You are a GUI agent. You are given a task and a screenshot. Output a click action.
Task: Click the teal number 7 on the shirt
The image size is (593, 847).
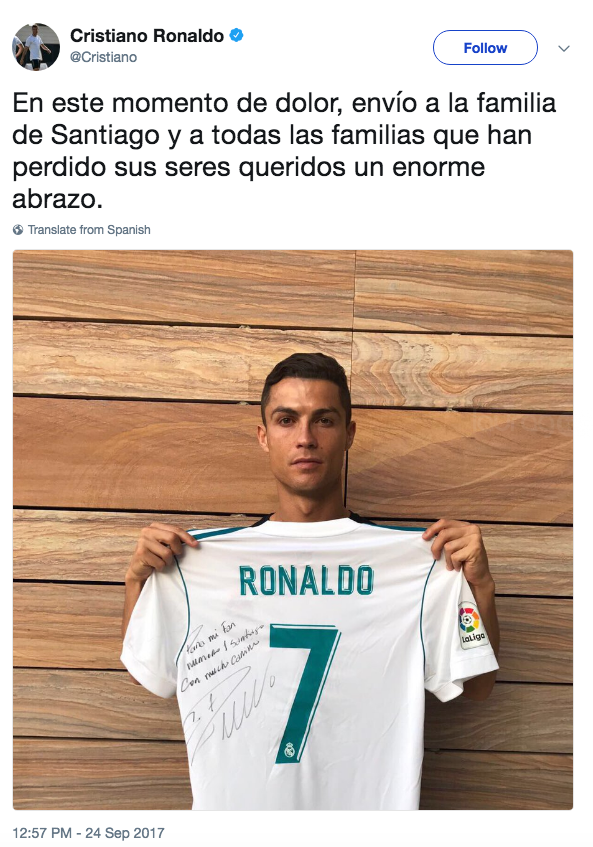coord(305,693)
